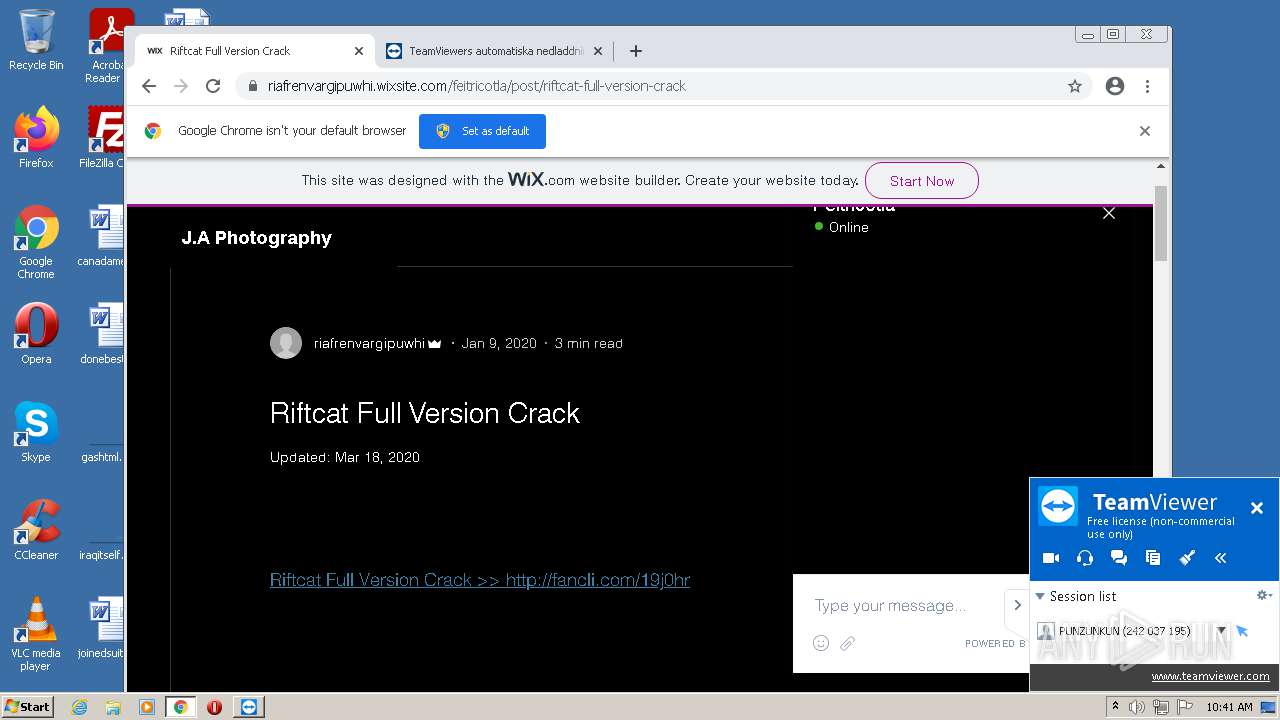Select VLC media player desktop shortcut
The image size is (1280, 720).
pyautogui.click(x=36, y=634)
